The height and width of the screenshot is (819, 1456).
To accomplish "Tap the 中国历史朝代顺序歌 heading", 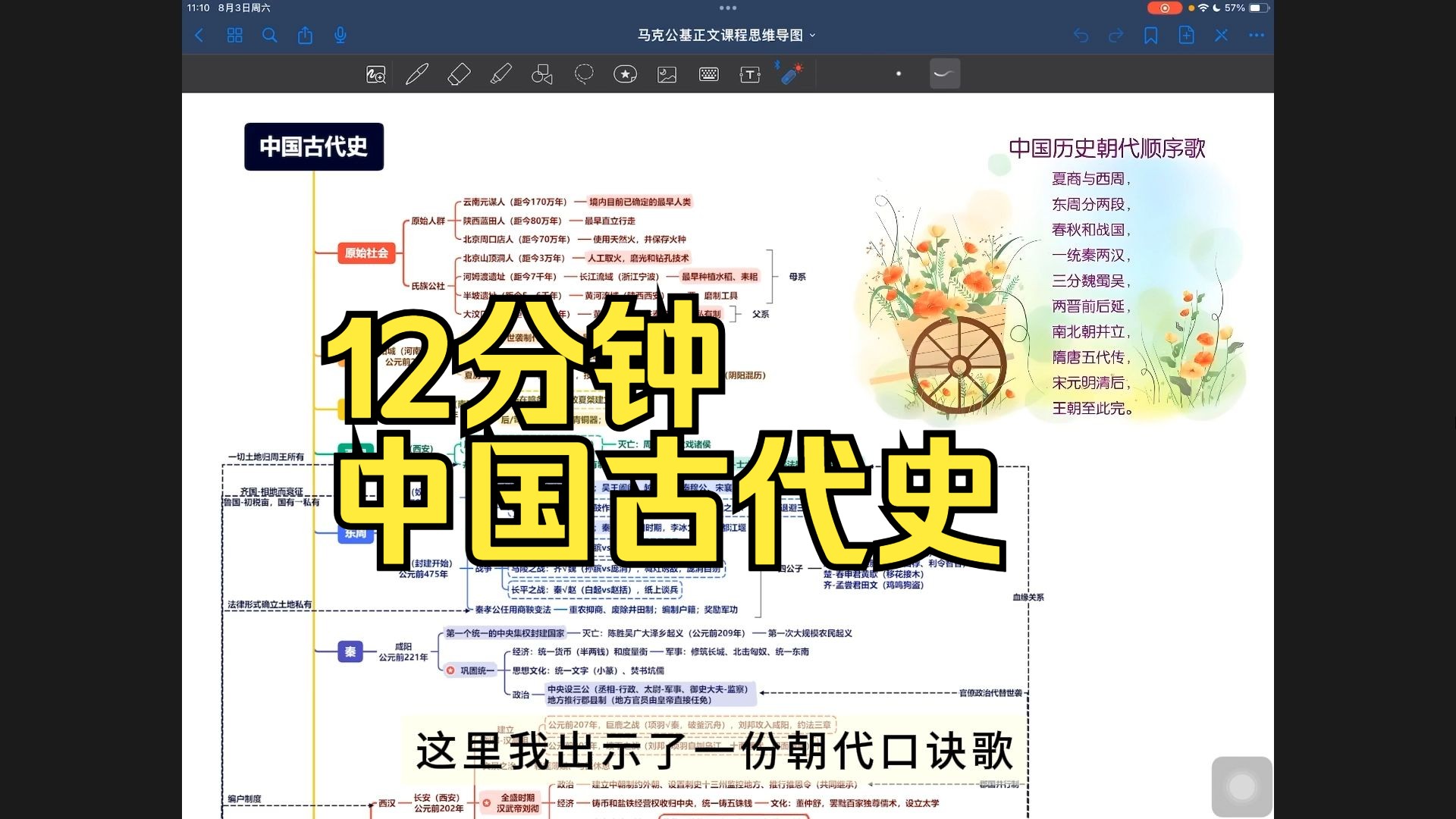I will (x=1107, y=148).
